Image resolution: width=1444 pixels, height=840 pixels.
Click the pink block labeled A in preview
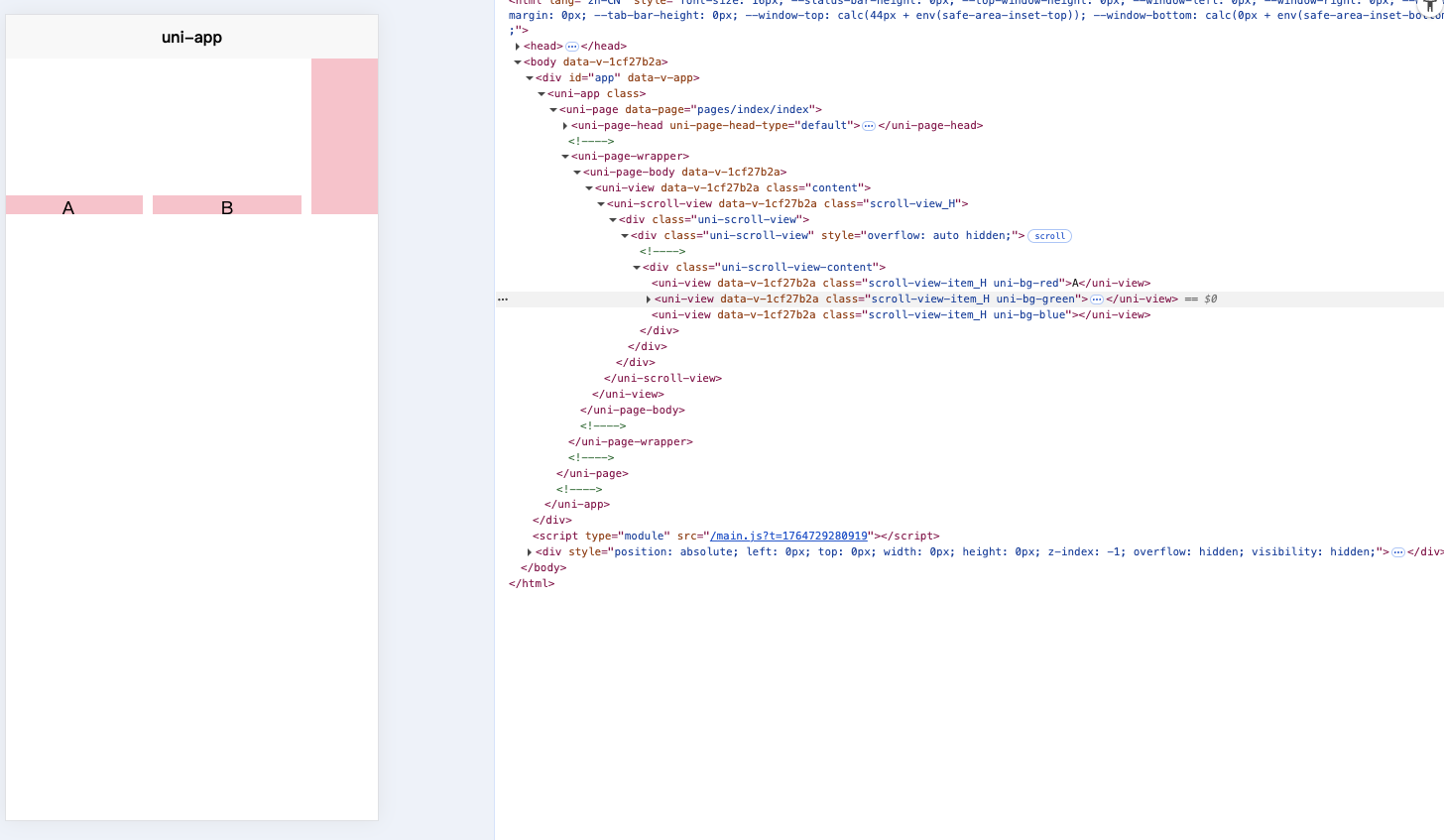74,205
